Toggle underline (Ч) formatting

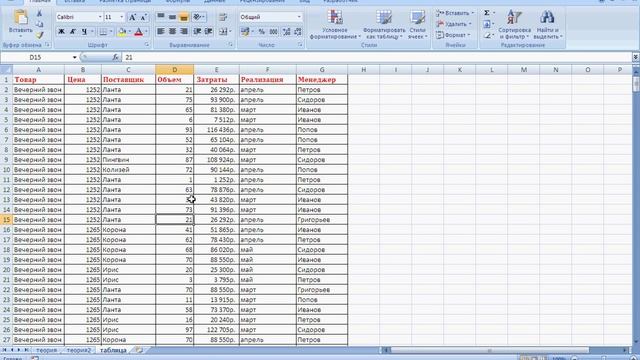(x=84, y=31)
